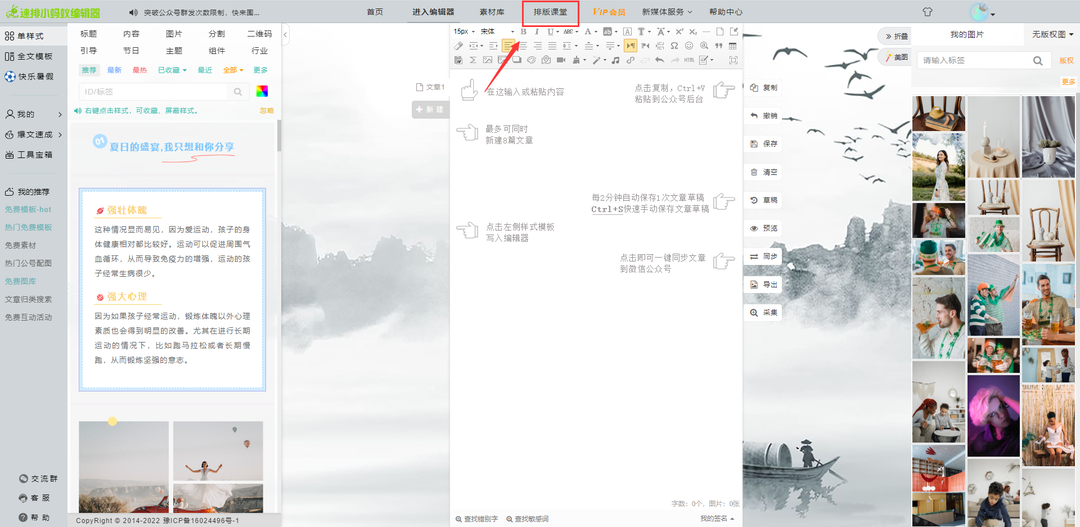Open the font color A picker

[x=588, y=32]
